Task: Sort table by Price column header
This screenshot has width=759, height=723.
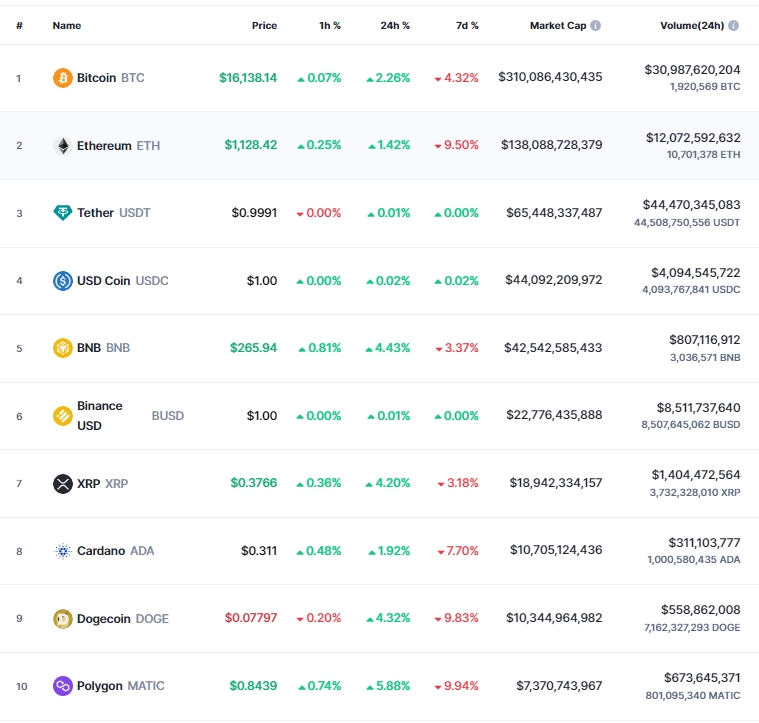Action: click(264, 26)
